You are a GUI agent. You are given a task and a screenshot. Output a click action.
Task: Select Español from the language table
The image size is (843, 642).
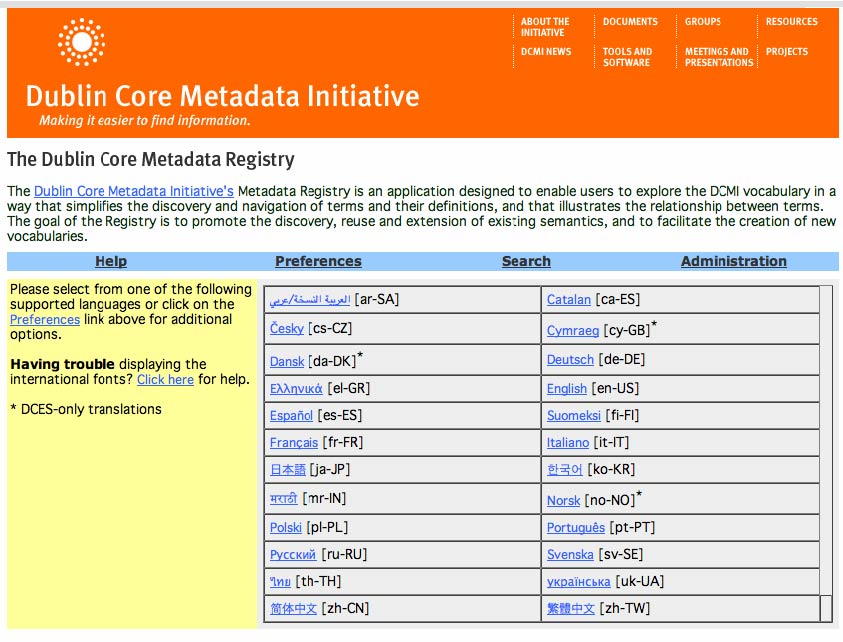291,415
